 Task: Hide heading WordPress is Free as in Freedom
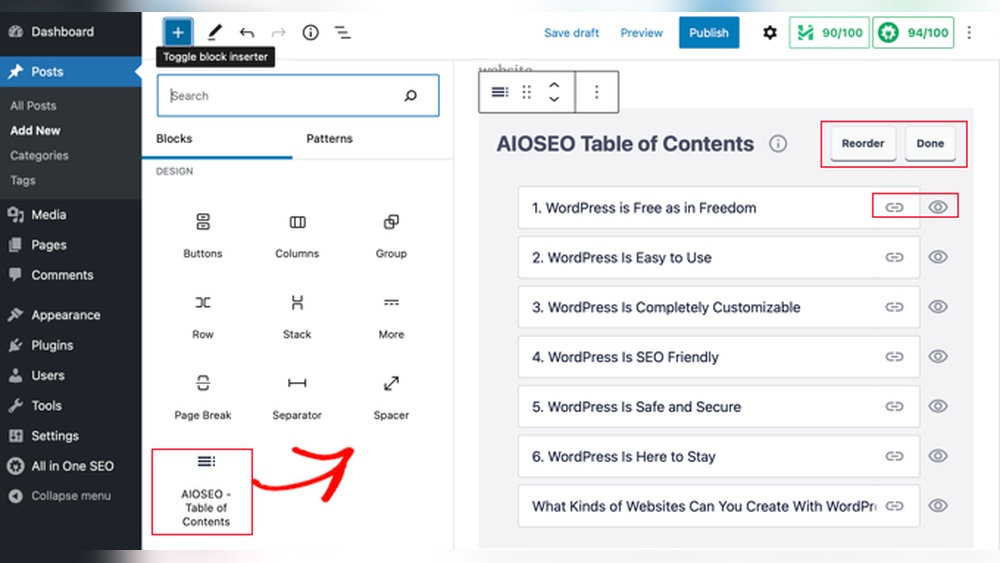(938, 207)
